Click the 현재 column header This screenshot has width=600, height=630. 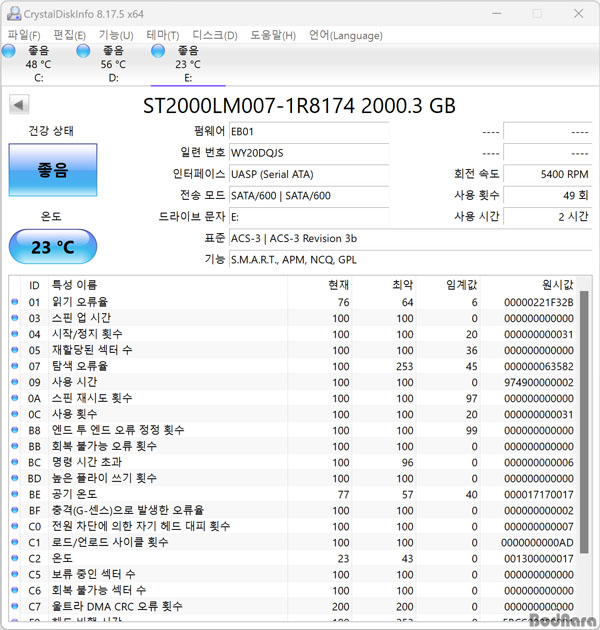tap(320, 285)
